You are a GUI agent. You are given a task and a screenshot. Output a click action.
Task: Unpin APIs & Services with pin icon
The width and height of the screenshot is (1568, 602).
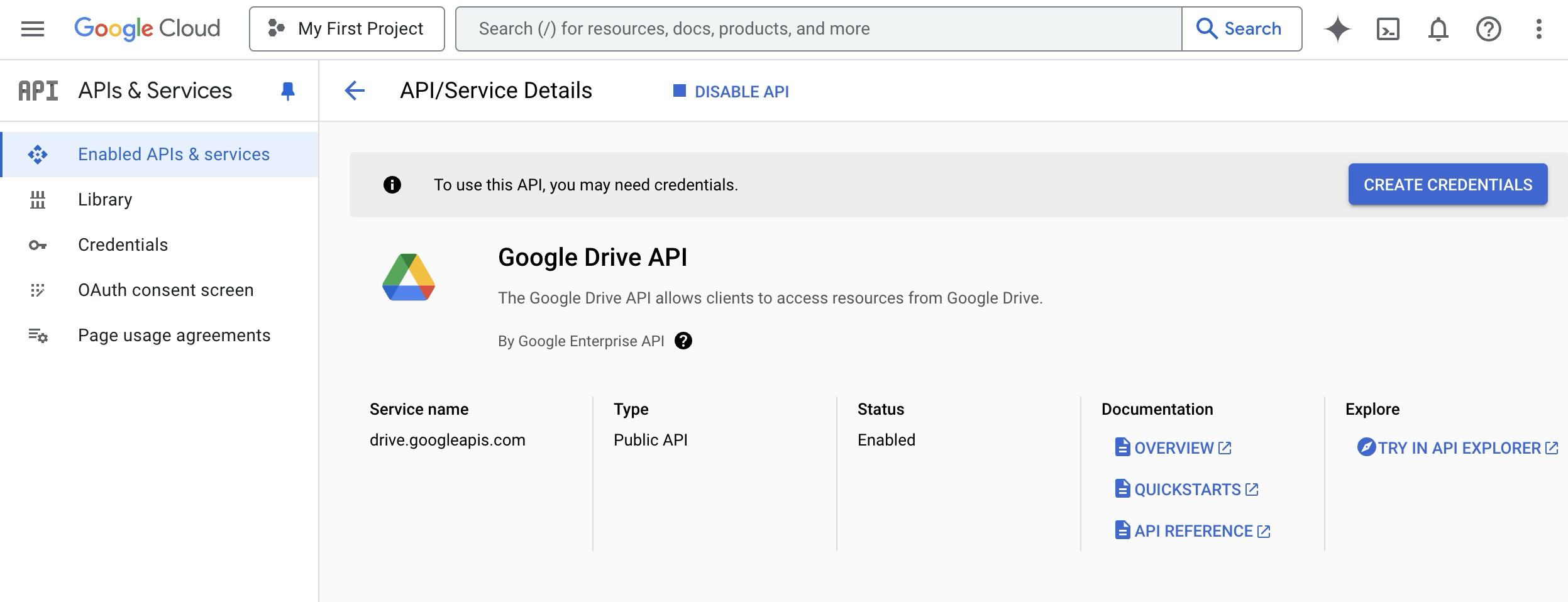(x=288, y=92)
